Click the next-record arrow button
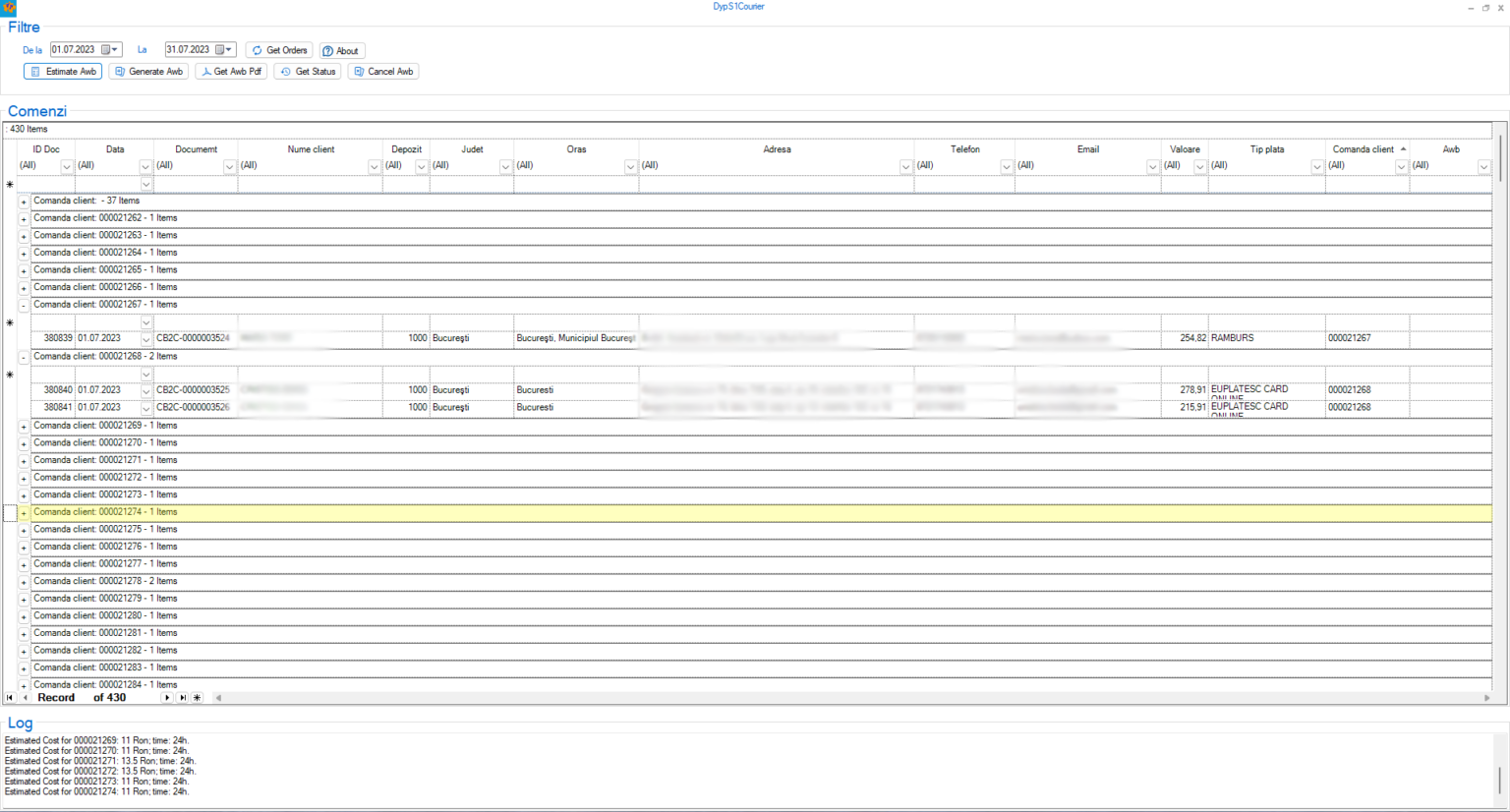 pyautogui.click(x=166, y=697)
